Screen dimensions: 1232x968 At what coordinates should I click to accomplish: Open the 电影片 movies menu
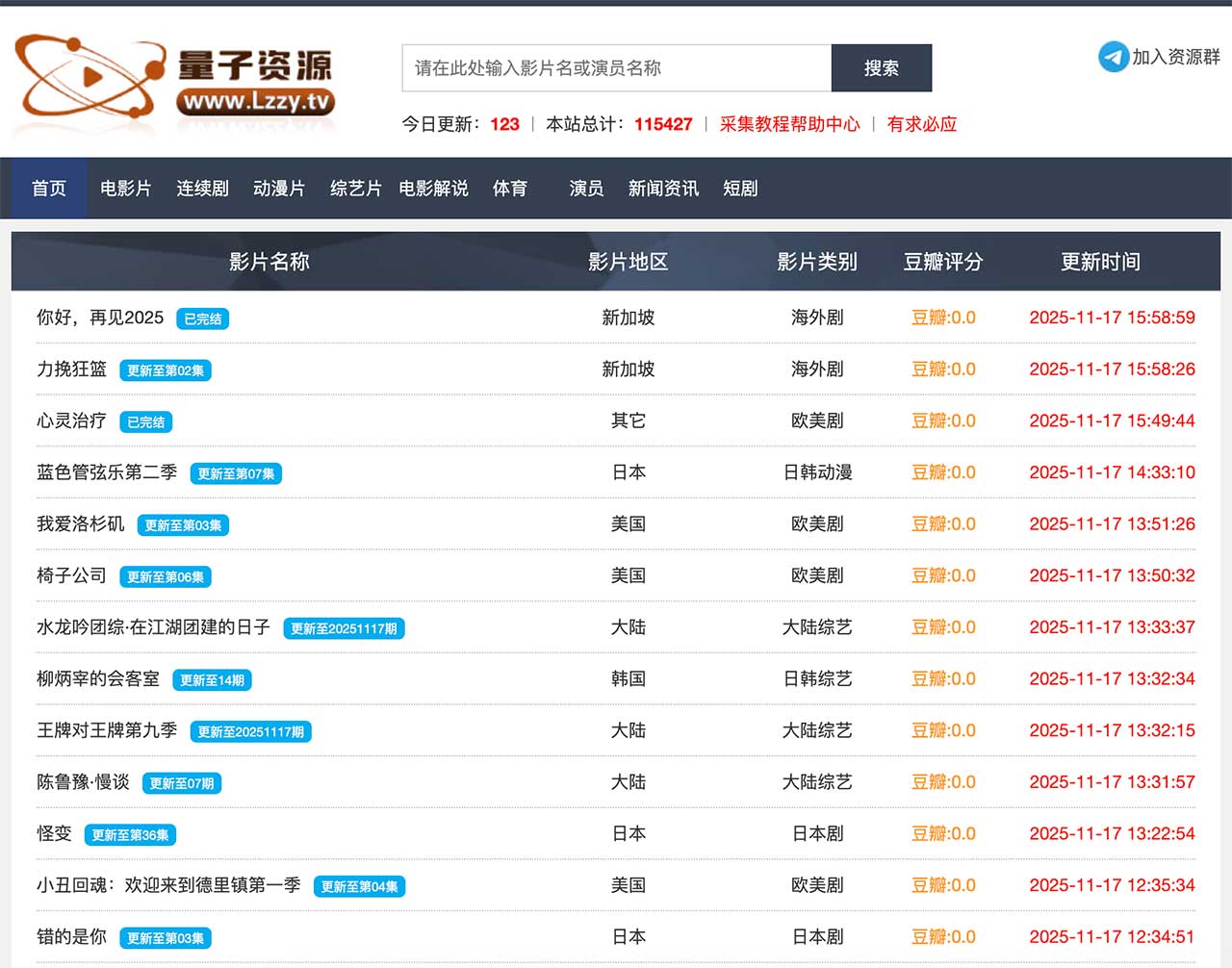pos(126,189)
